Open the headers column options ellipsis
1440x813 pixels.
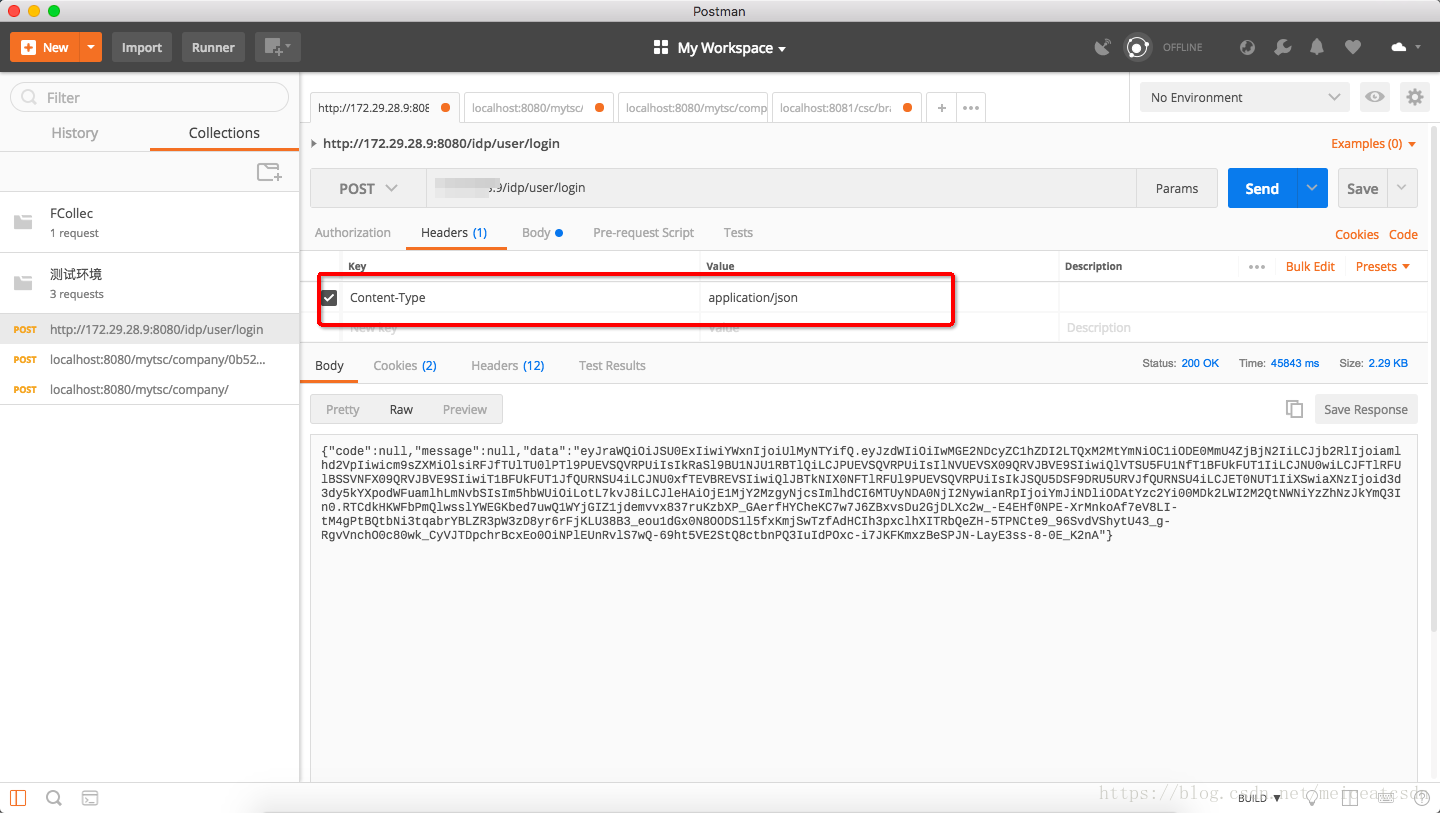coord(1257,267)
